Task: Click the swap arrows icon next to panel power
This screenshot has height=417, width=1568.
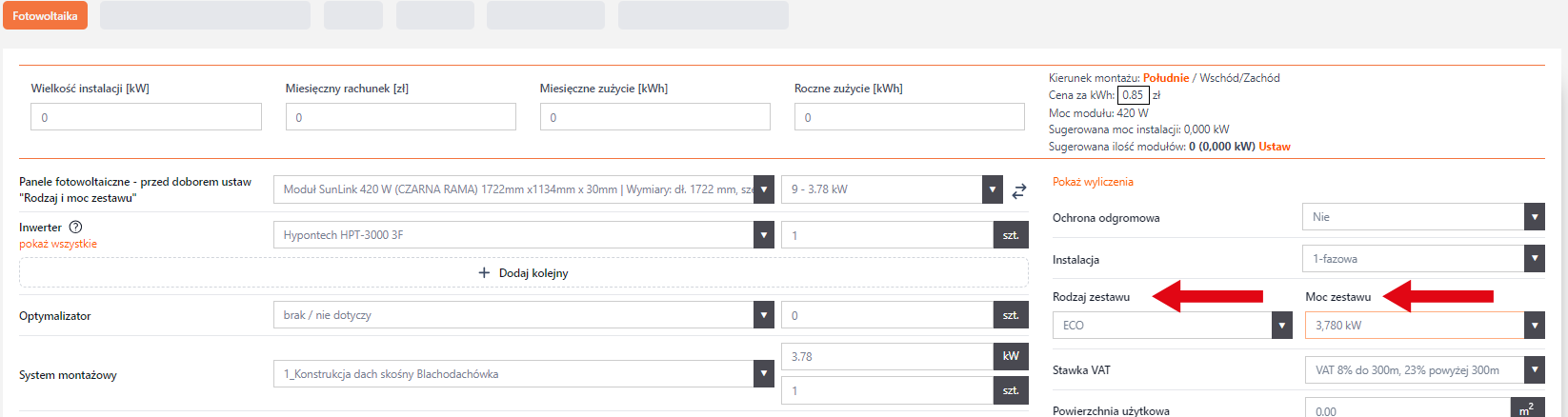Action: (x=1018, y=190)
